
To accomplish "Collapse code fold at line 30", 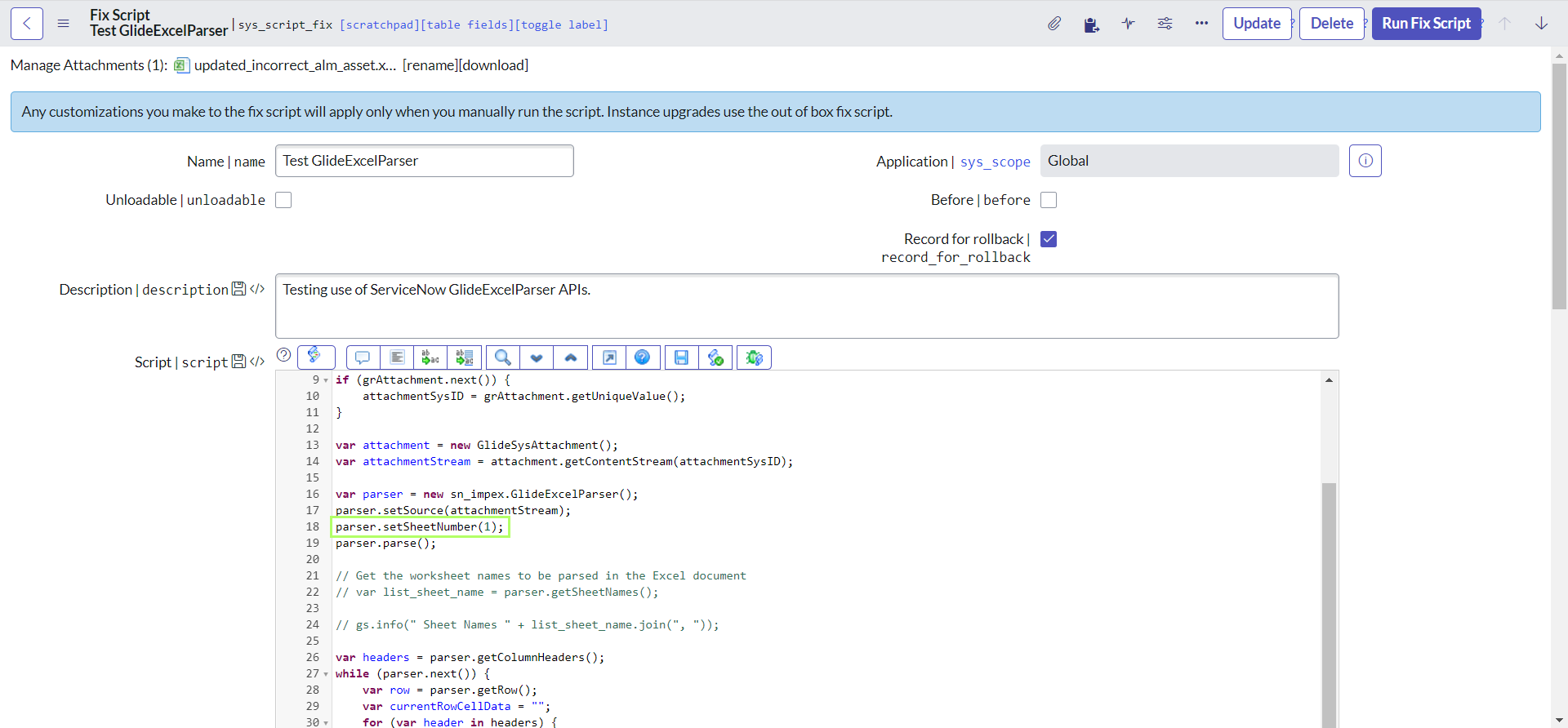I will coord(326,723).
